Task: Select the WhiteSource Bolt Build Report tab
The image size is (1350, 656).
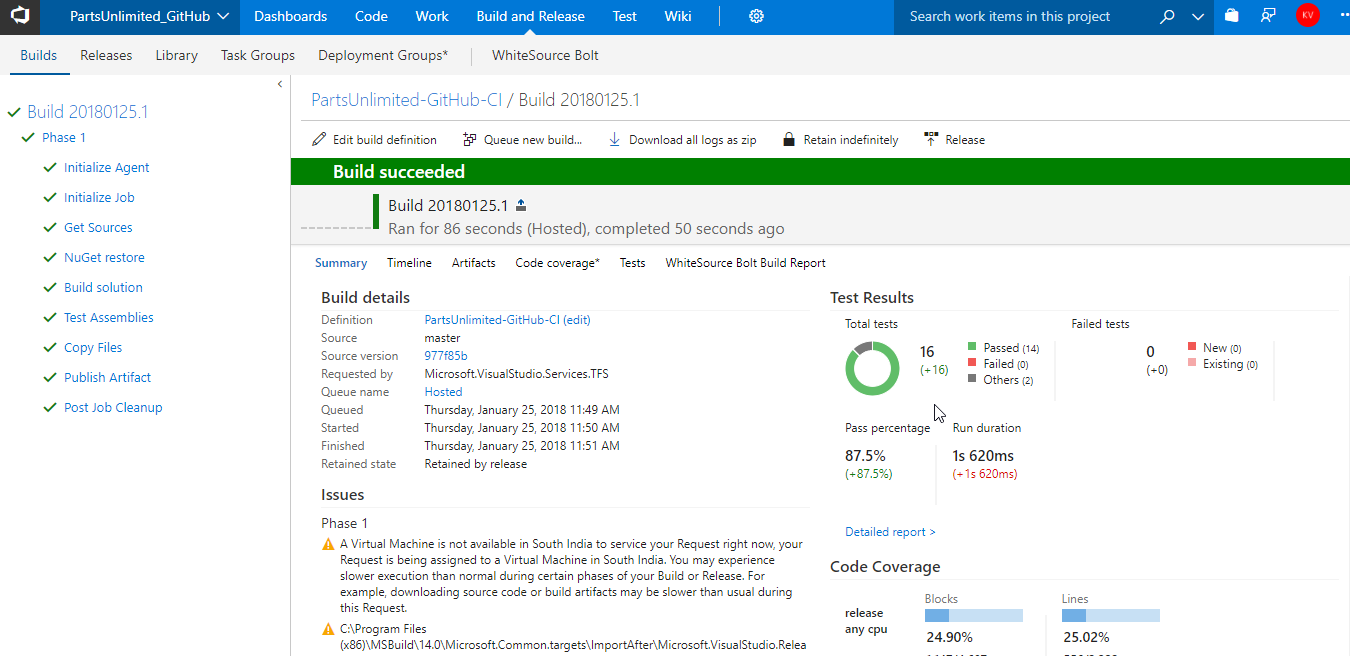Action: pyautogui.click(x=746, y=263)
